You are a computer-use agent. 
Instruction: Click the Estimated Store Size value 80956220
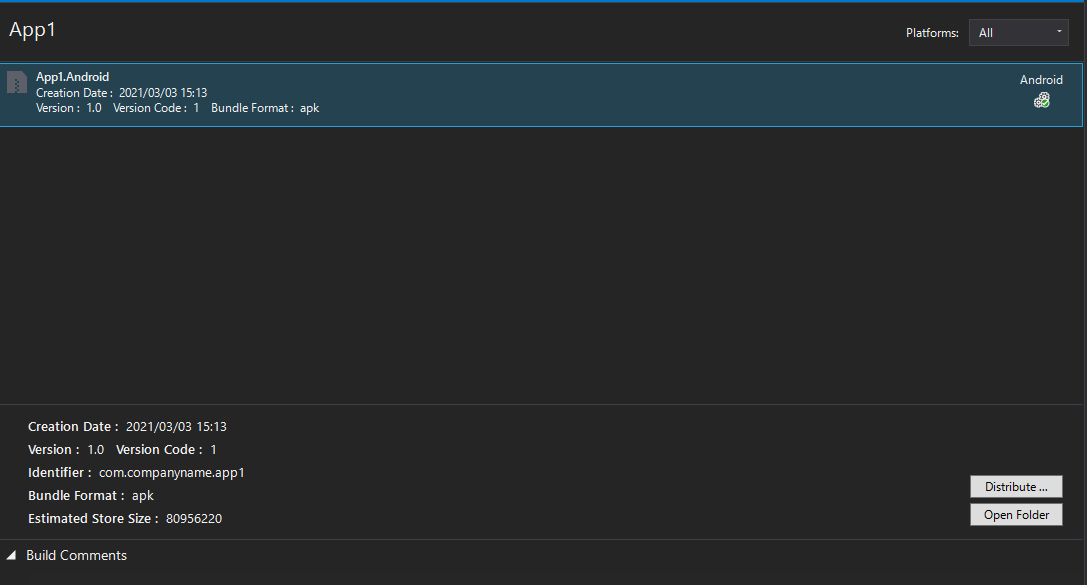tap(194, 518)
